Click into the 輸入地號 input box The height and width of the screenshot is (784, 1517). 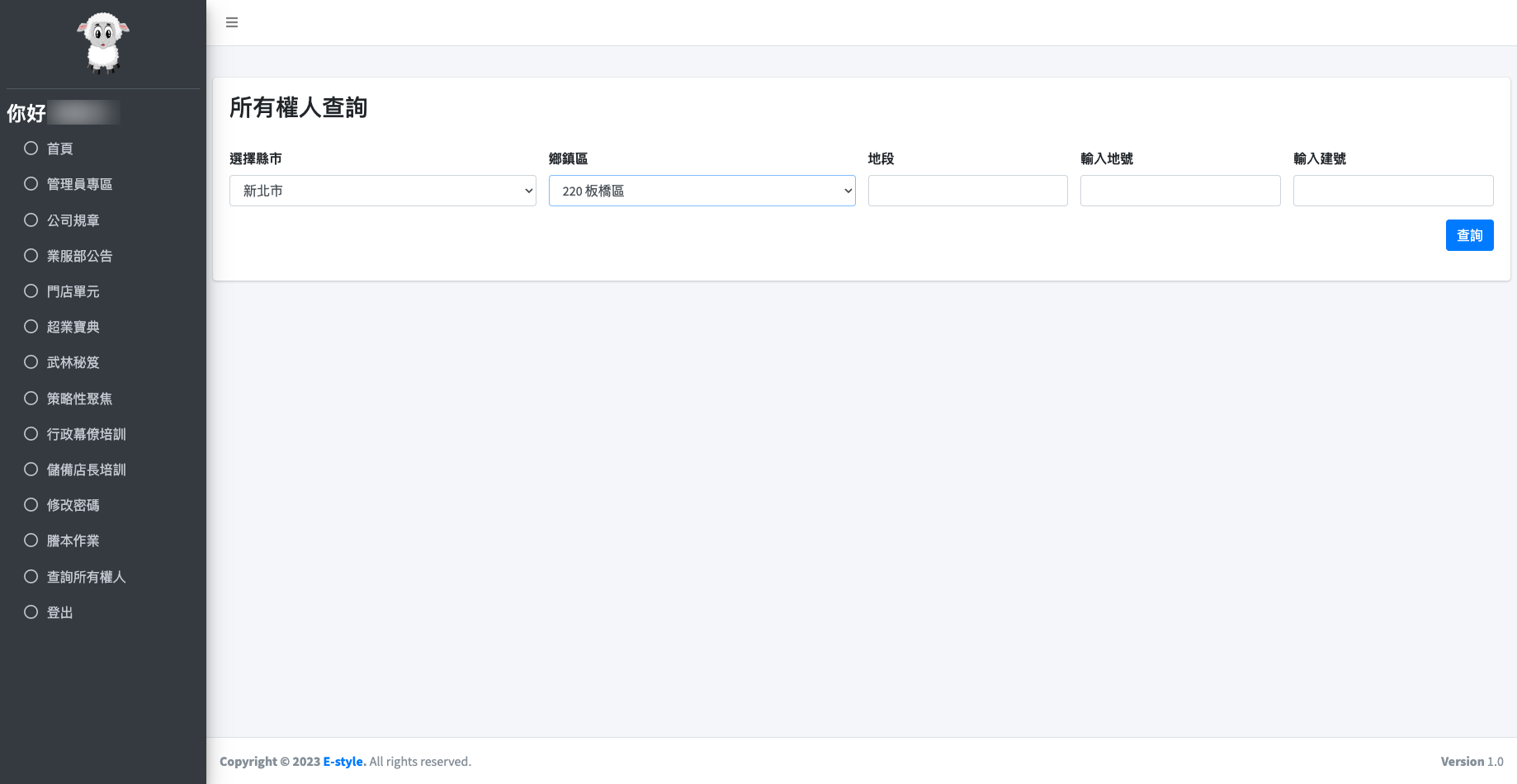coord(1179,191)
